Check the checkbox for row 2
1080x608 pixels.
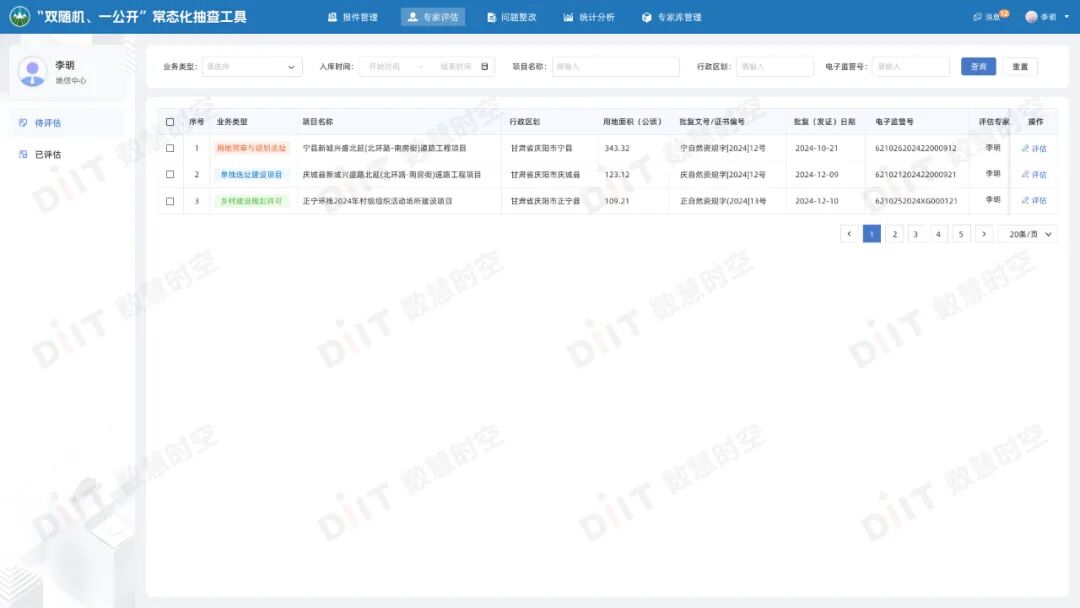170,174
